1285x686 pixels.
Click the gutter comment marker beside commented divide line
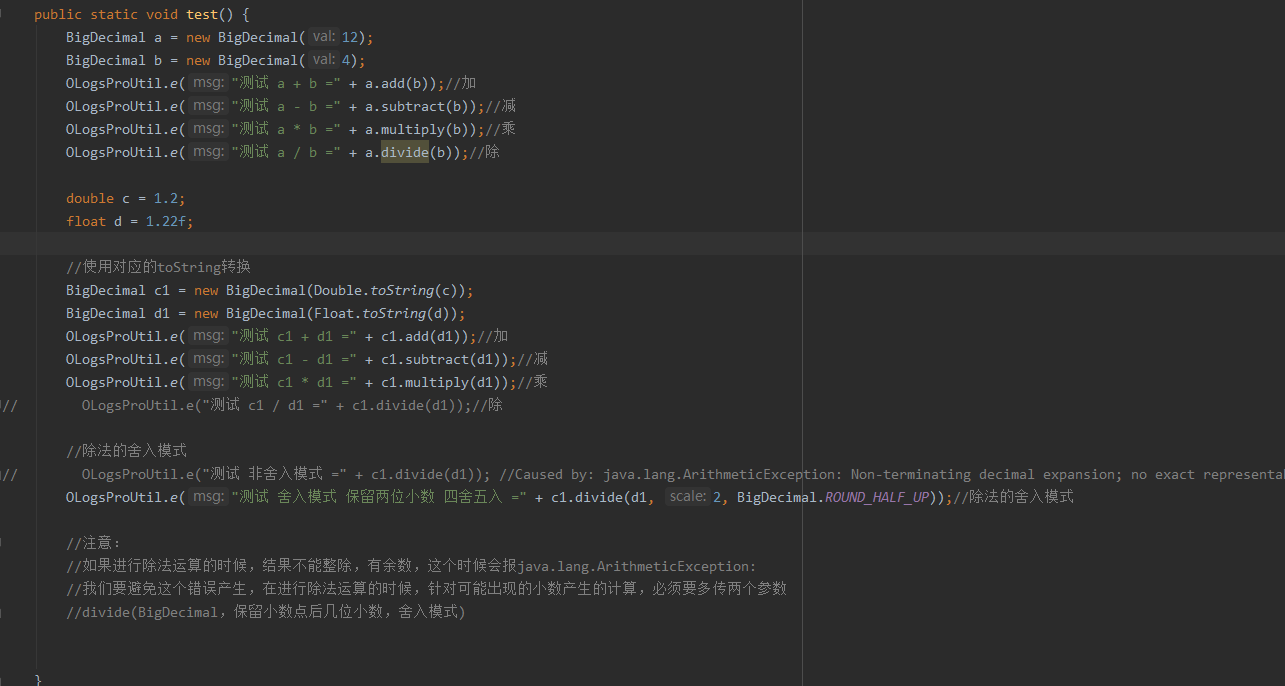8,404
